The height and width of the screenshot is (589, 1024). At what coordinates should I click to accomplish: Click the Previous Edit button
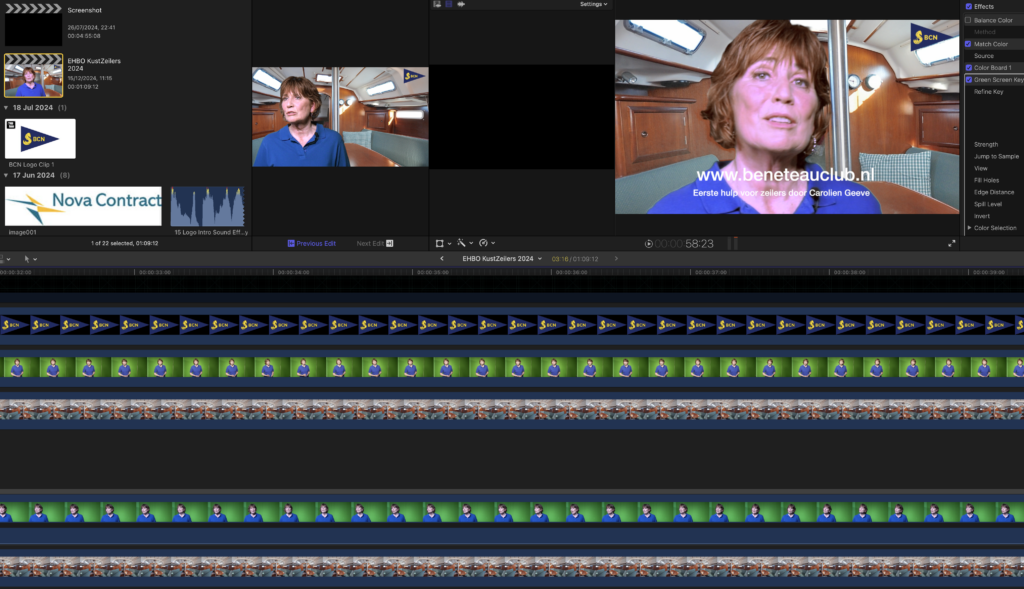(x=312, y=243)
